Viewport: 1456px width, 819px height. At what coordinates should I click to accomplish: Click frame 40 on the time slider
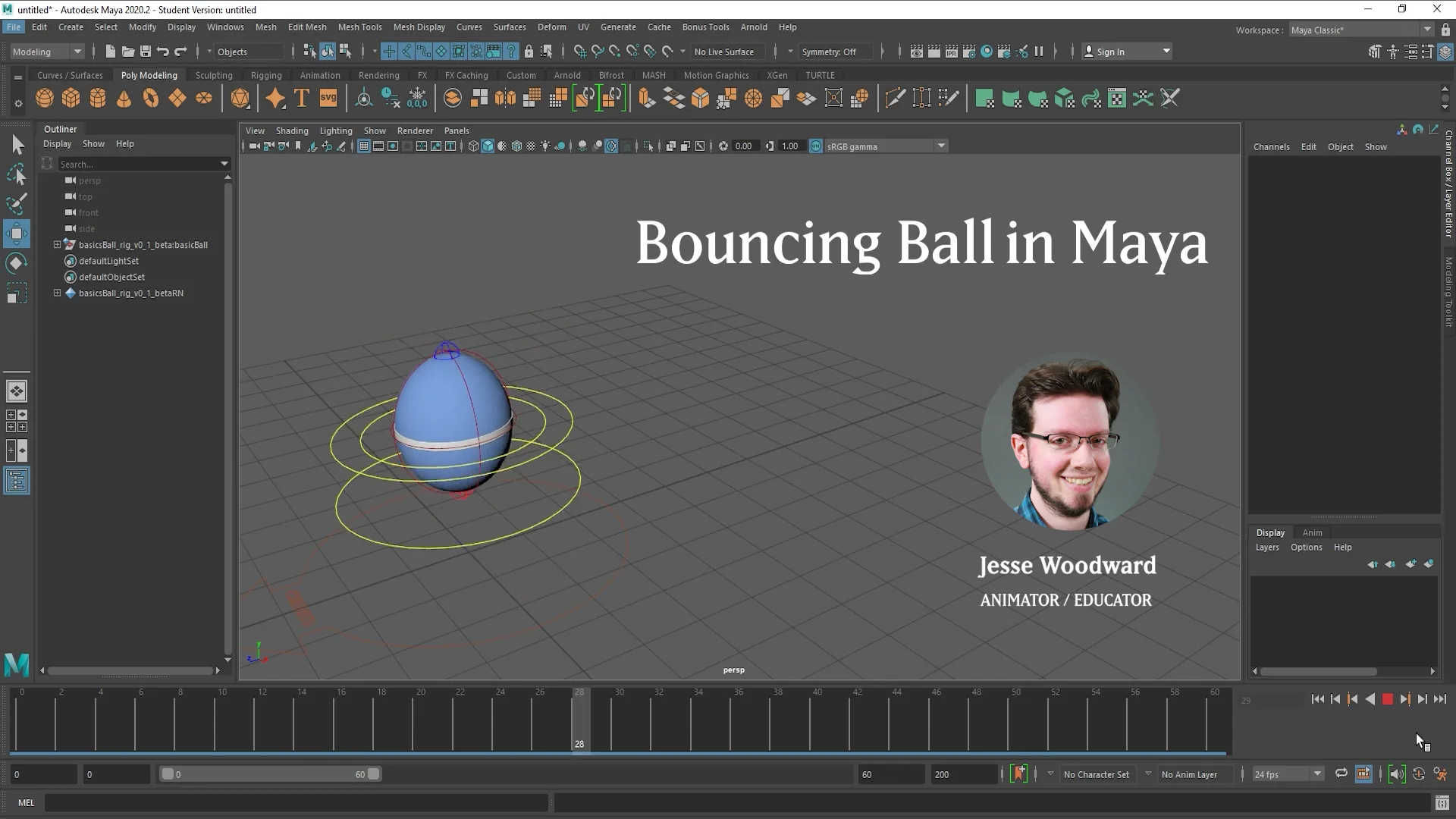(x=815, y=720)
